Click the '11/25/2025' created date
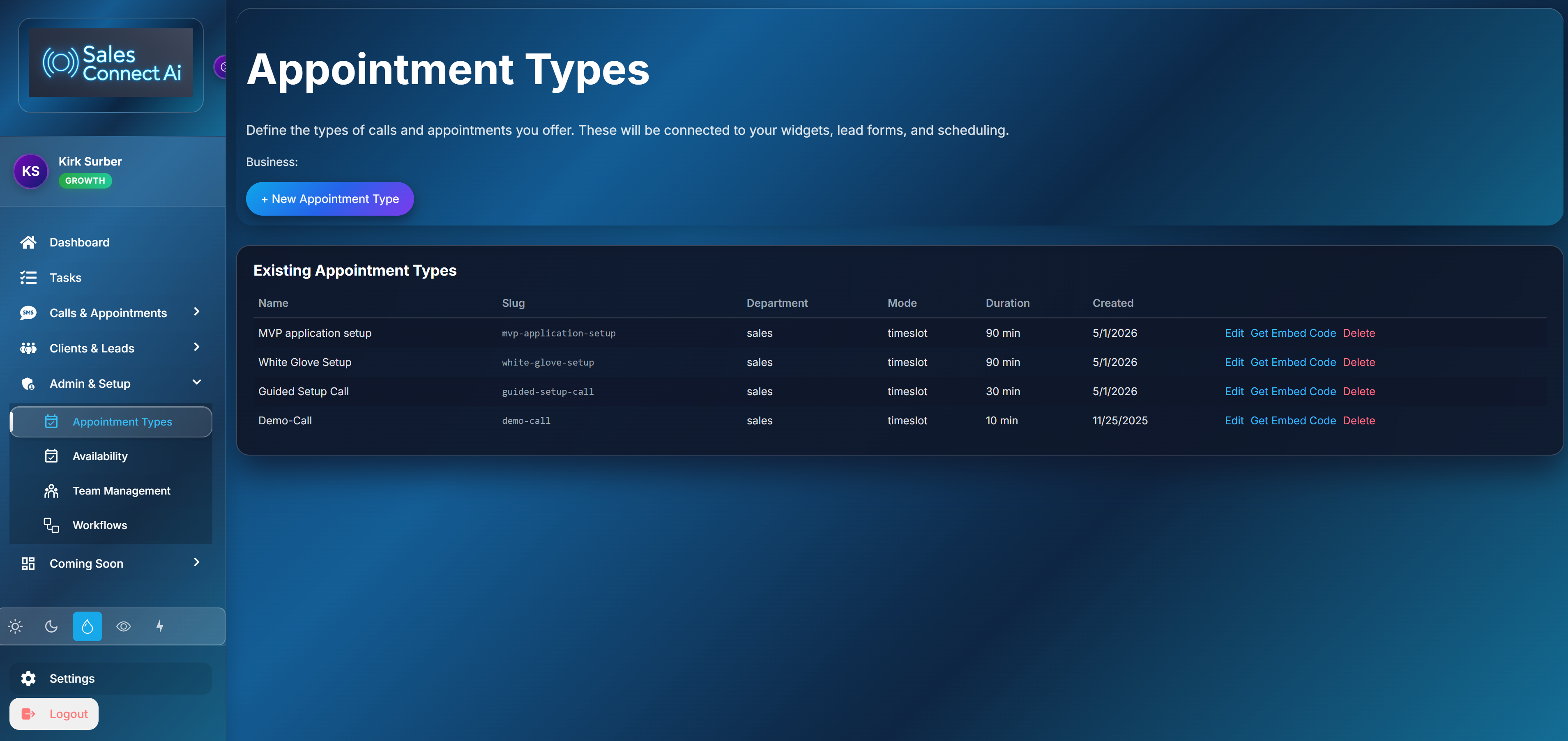 point(1120,421)
